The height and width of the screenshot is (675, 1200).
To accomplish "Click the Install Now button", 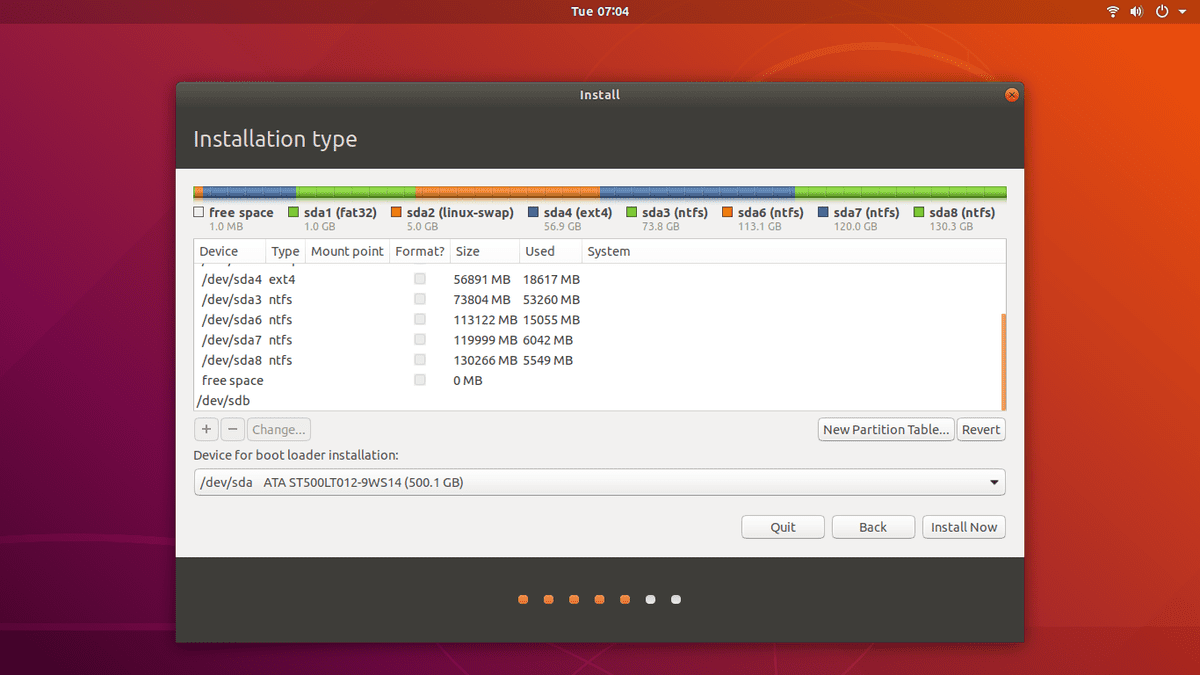I will (x=963, y=527).
